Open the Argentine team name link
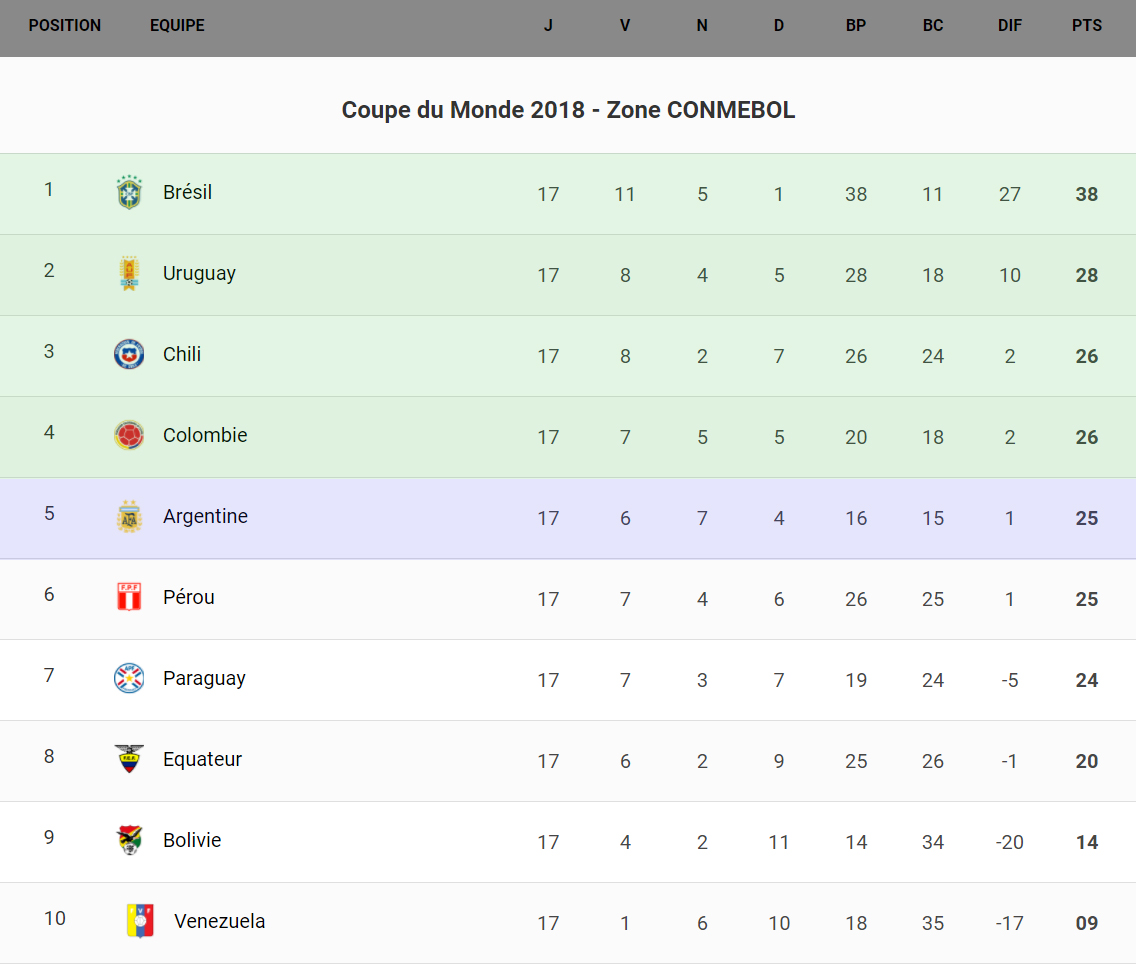The height and width of the screenshot is (969, 1136). coord(205,516)
